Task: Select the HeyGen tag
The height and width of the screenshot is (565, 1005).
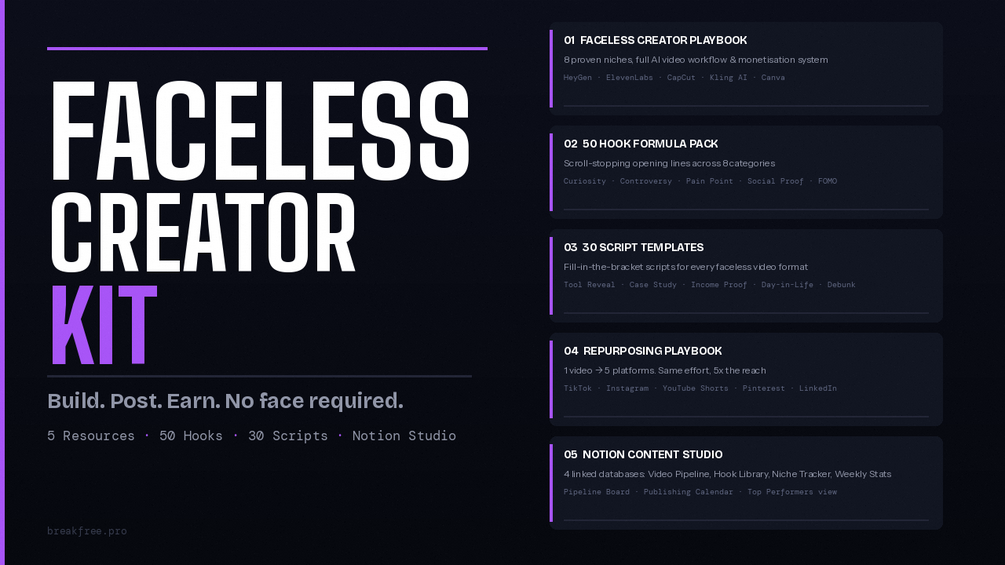Action: (x=577, y=78)
